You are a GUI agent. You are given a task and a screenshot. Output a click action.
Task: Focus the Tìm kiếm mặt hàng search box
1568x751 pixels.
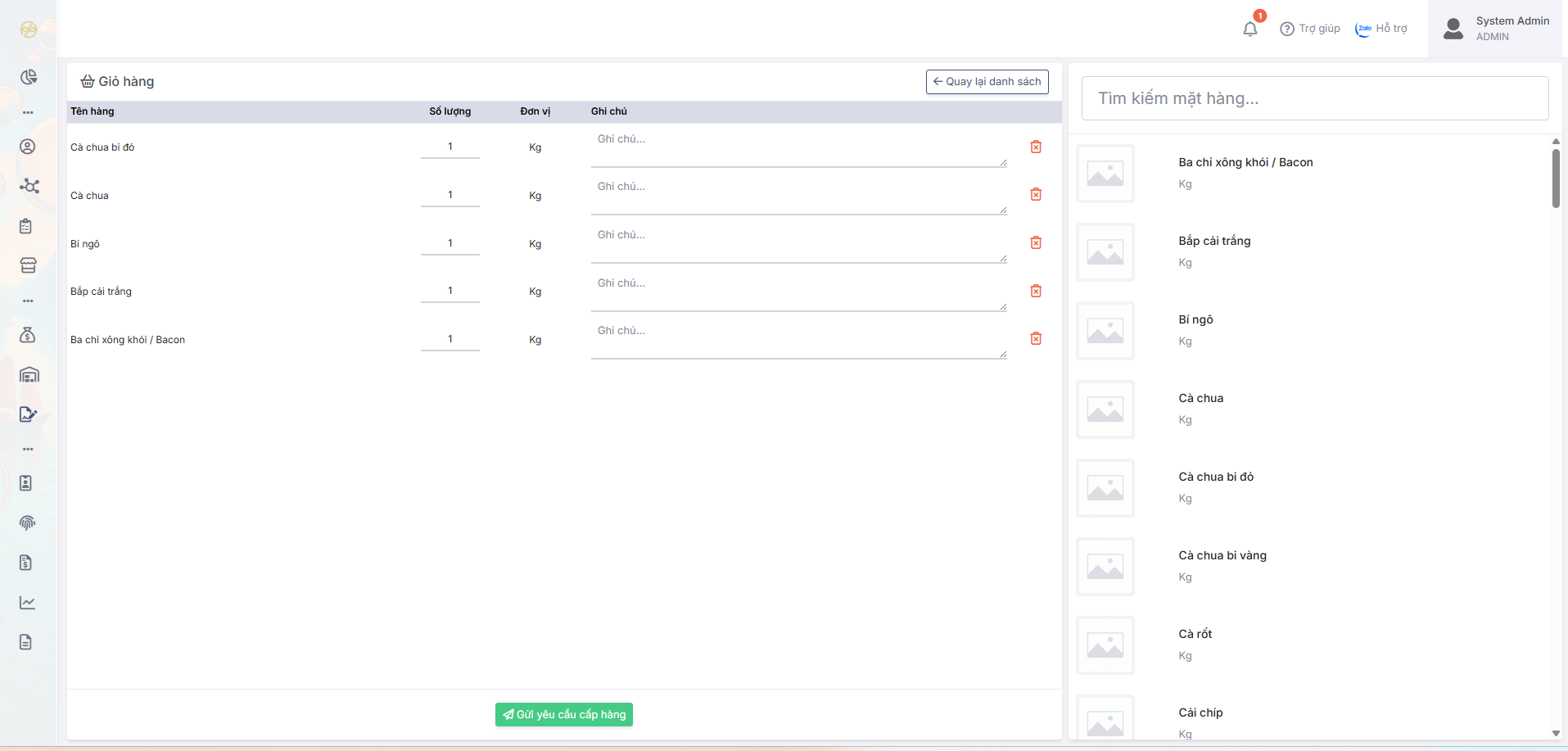pyautogui.click(x=1314, y=98)
